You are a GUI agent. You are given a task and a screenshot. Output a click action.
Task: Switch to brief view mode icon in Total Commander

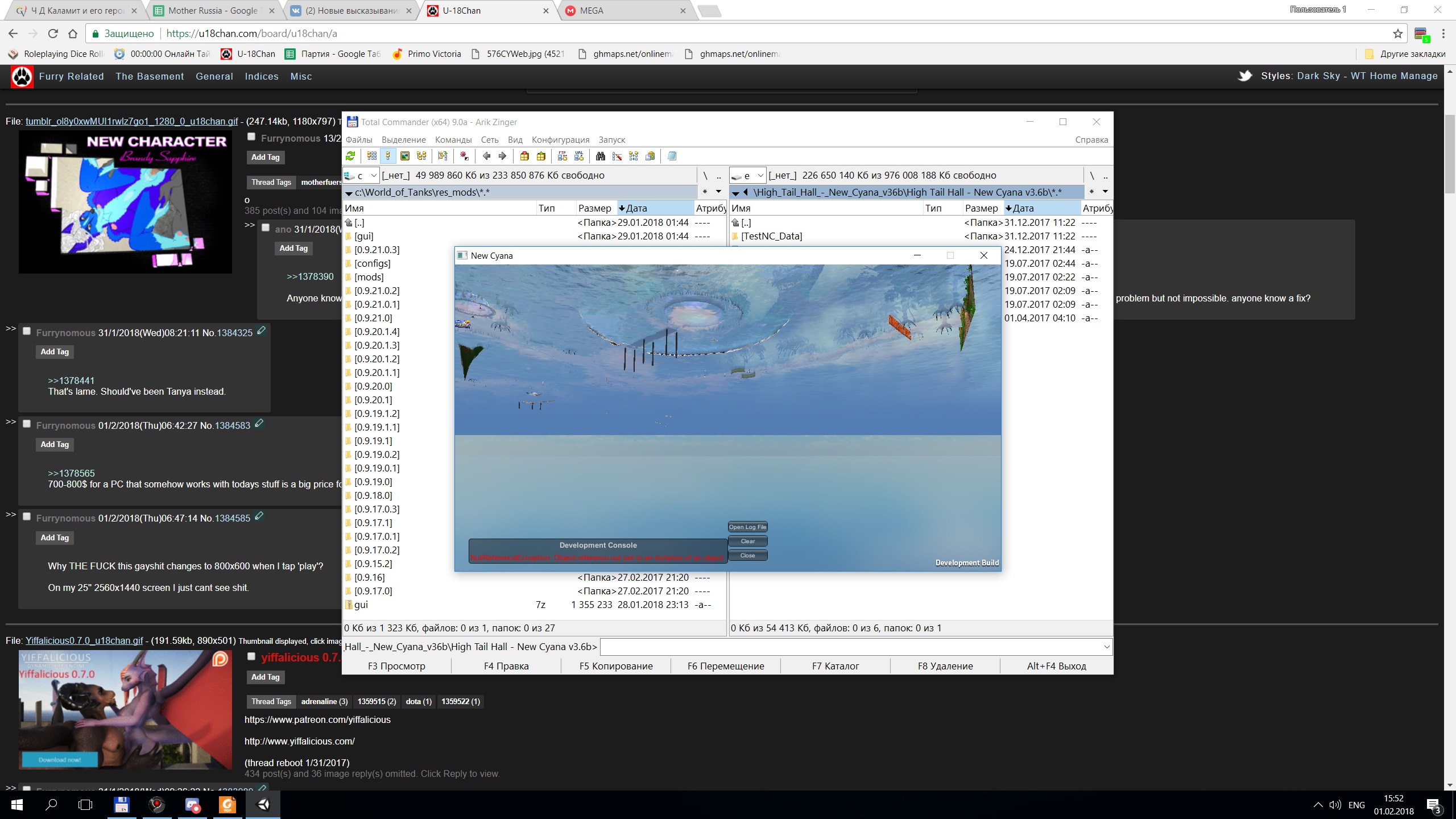(x=372, y=156)
